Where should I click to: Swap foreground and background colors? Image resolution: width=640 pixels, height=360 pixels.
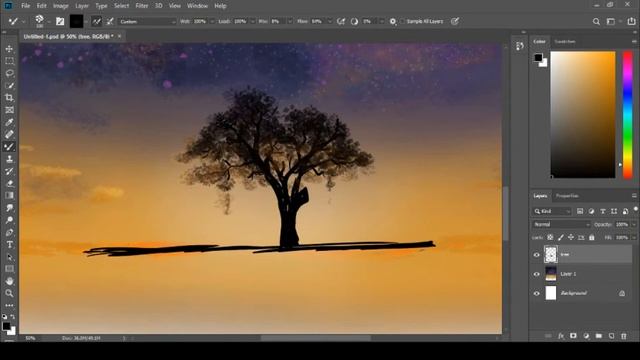[13, 316]
